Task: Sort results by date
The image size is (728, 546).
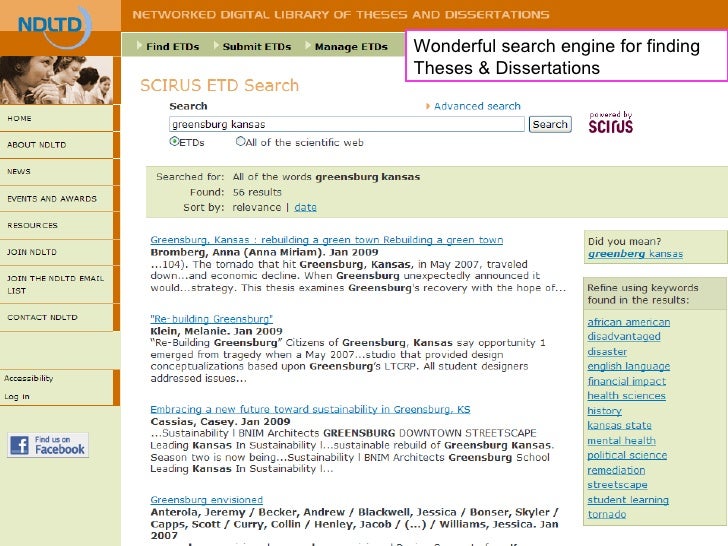Action: click(305, 208)
